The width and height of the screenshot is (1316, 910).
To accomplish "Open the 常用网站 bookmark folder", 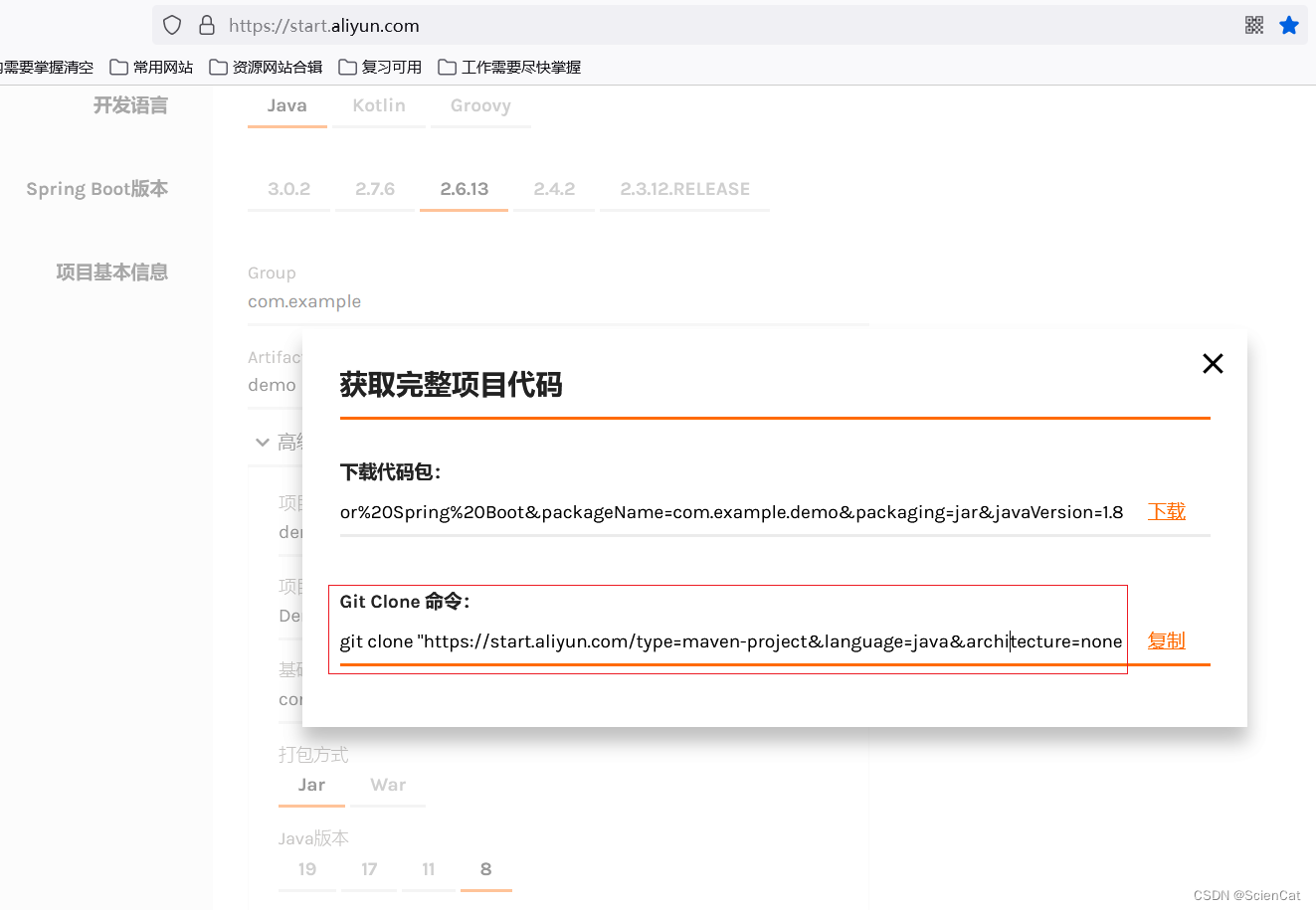I will click(x=151, y=67).
